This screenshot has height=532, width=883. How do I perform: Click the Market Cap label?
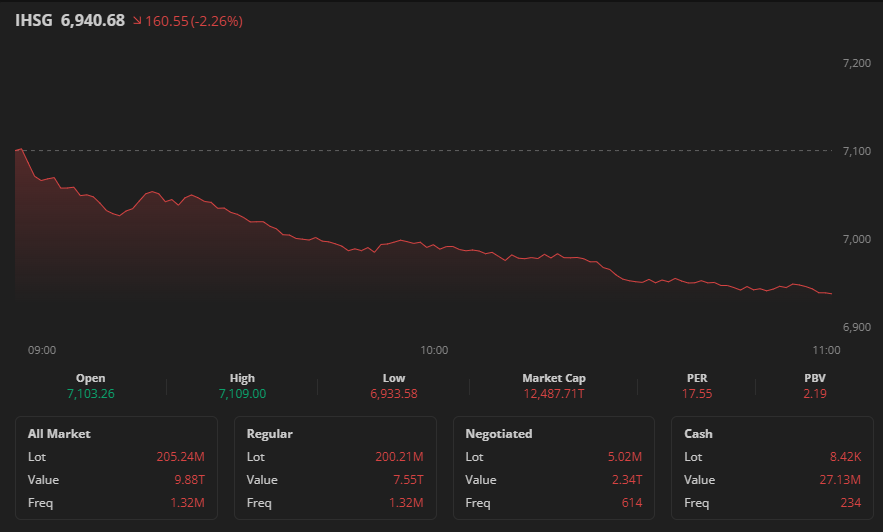point(554,378)
